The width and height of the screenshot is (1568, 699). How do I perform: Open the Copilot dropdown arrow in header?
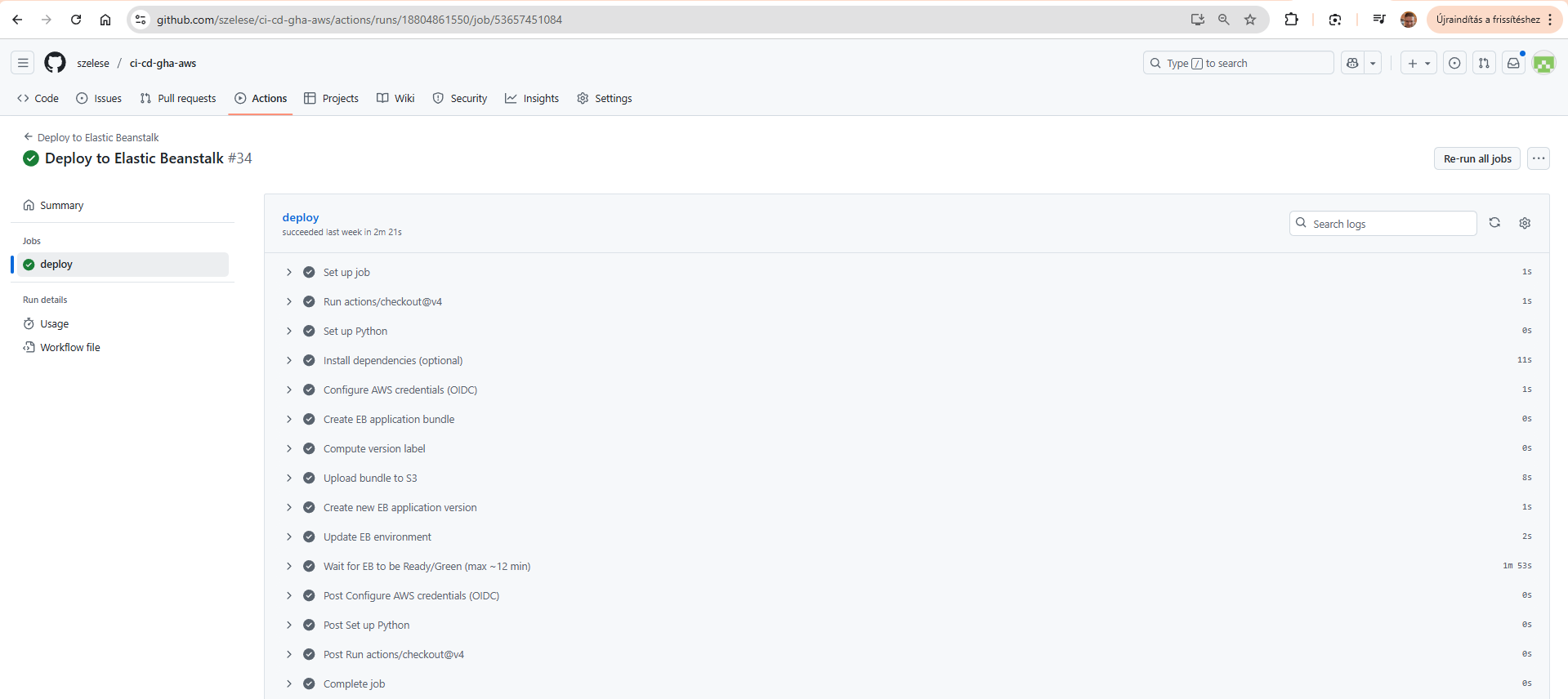click(1373, 63)
